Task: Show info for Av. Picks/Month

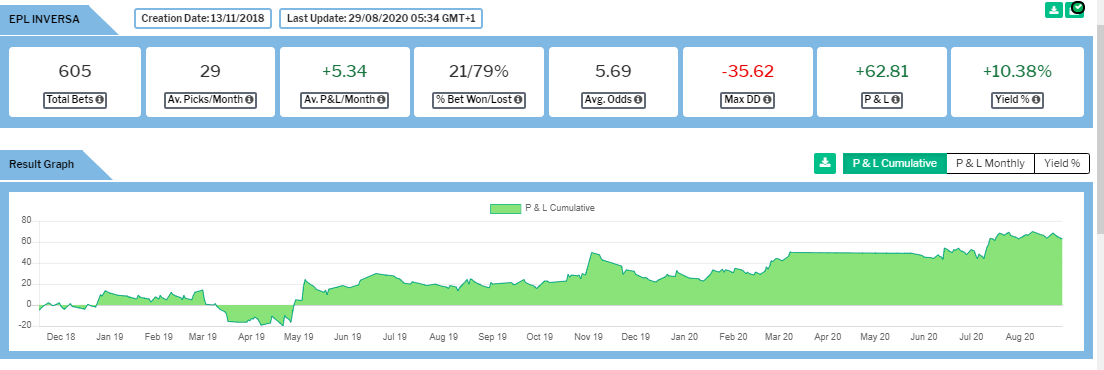Action: 248,100
